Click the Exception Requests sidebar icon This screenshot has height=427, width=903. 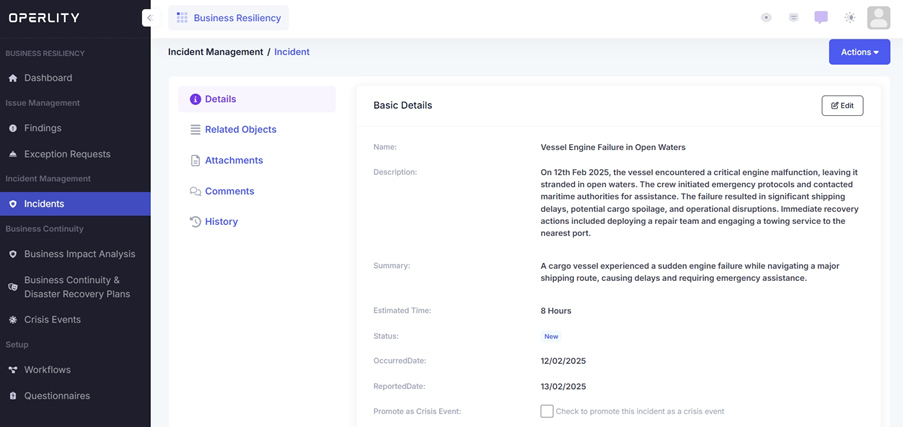13,154
